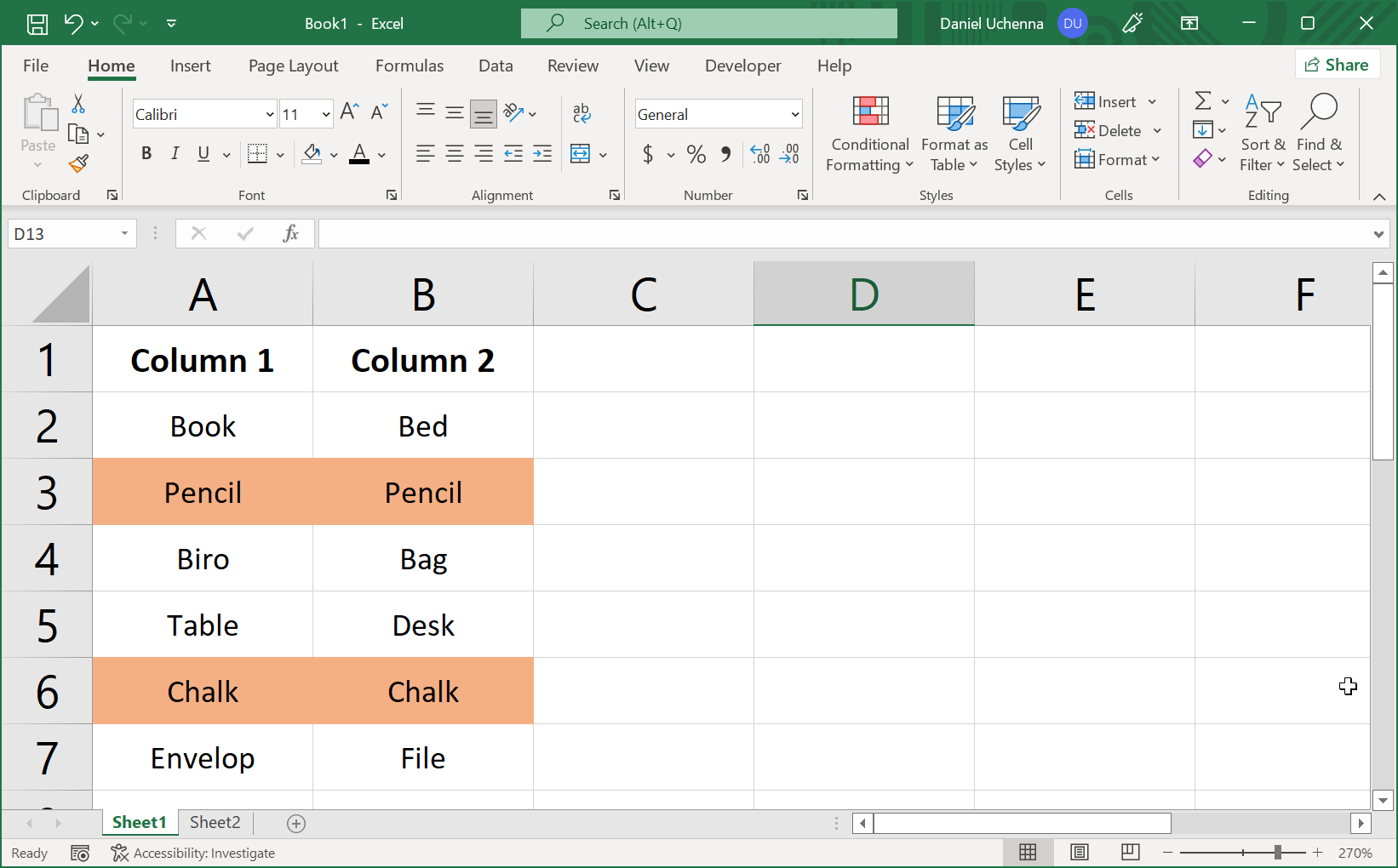Viewport: 1398px width, 868px height.
Task: Select the Format as Table tool
Action: click(953, 134)
